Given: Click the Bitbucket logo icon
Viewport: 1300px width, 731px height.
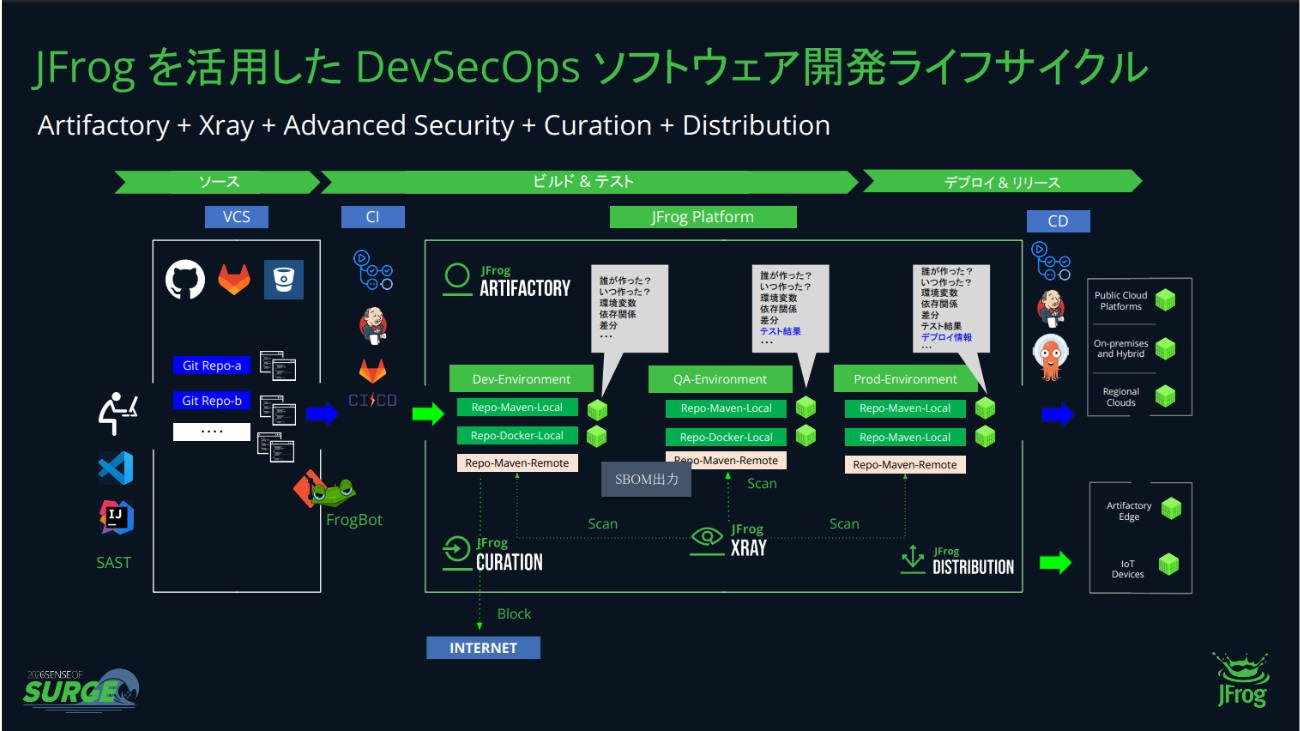Looking at the screenshot, I should coord(283,279).
